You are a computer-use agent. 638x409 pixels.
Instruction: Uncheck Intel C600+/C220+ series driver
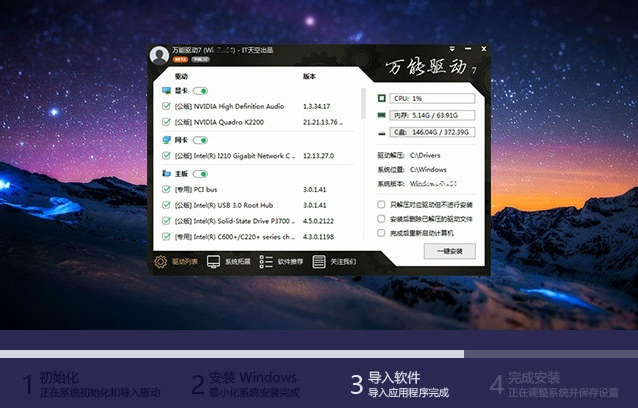point(166,236)
